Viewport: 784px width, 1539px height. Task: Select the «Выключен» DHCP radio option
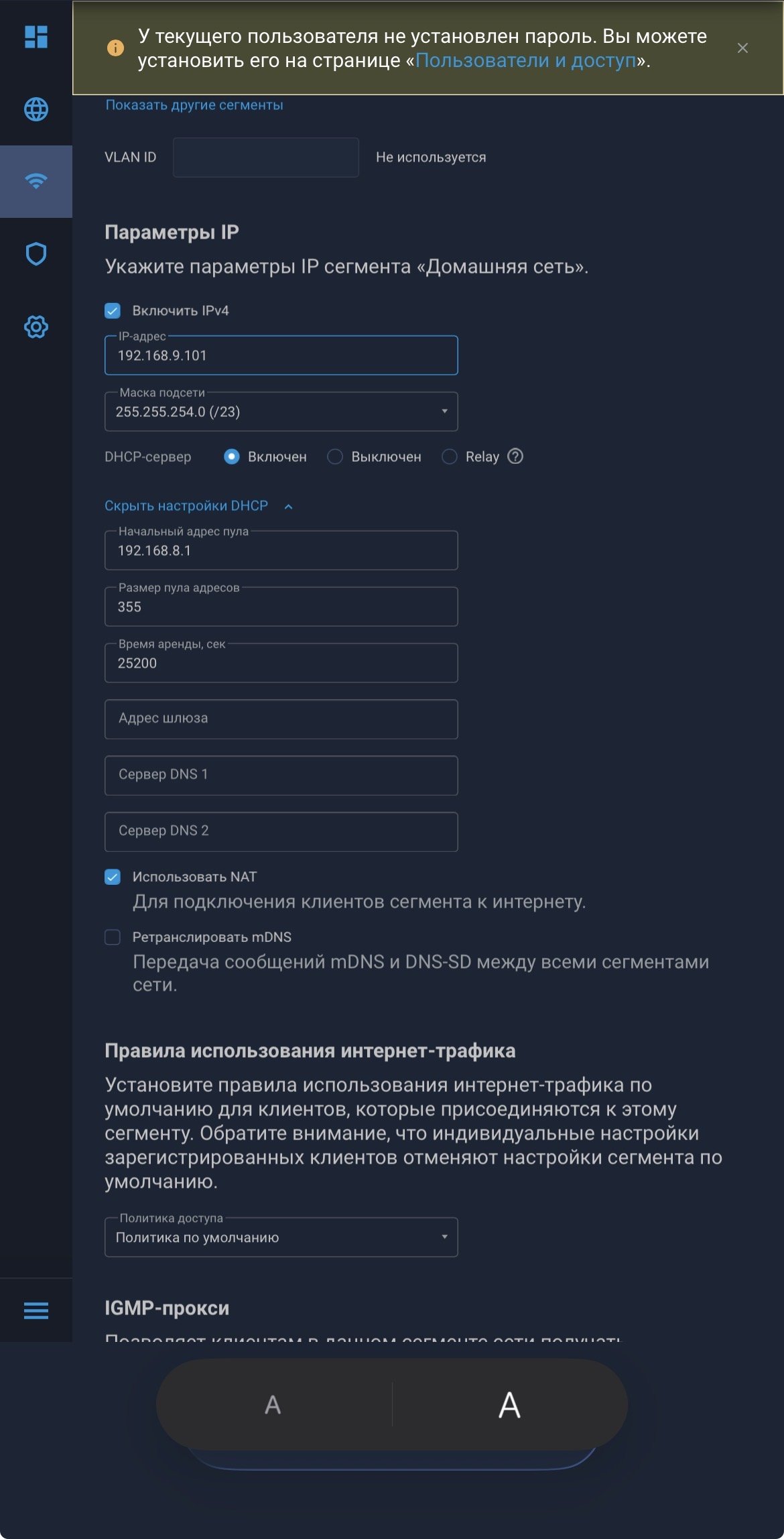(x=335, y=457)
